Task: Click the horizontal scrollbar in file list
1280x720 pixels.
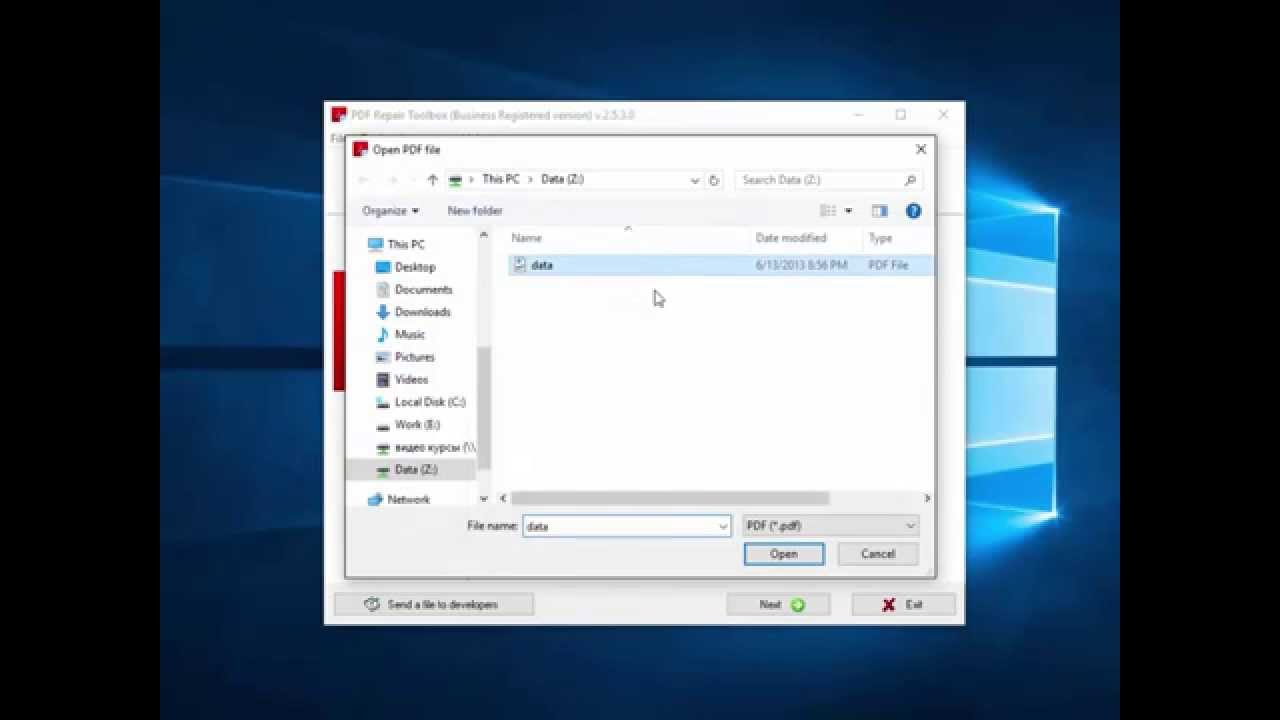Action: (x=668, y=498)
